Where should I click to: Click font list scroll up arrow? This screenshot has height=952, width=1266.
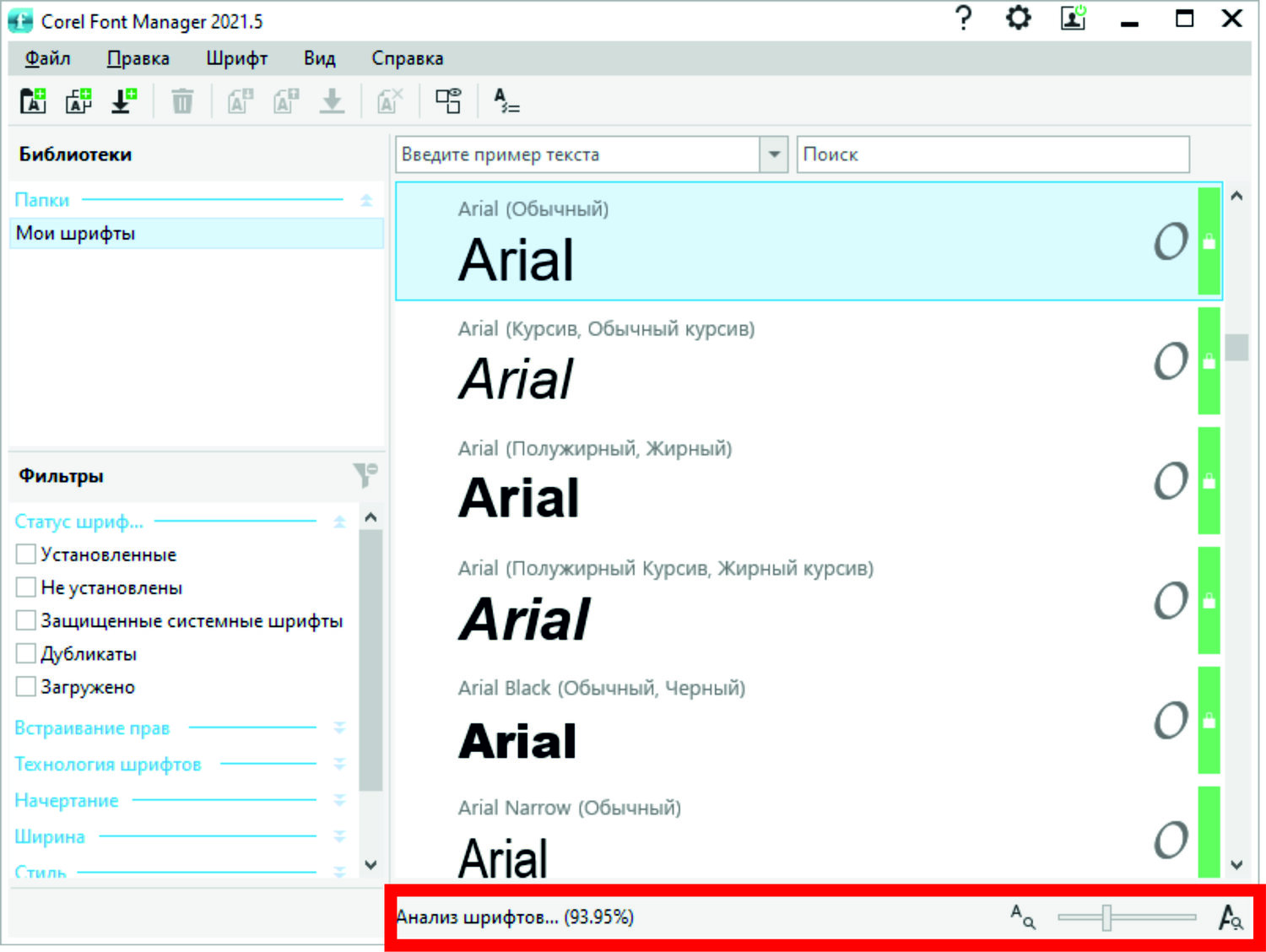tap(1236, 196)
